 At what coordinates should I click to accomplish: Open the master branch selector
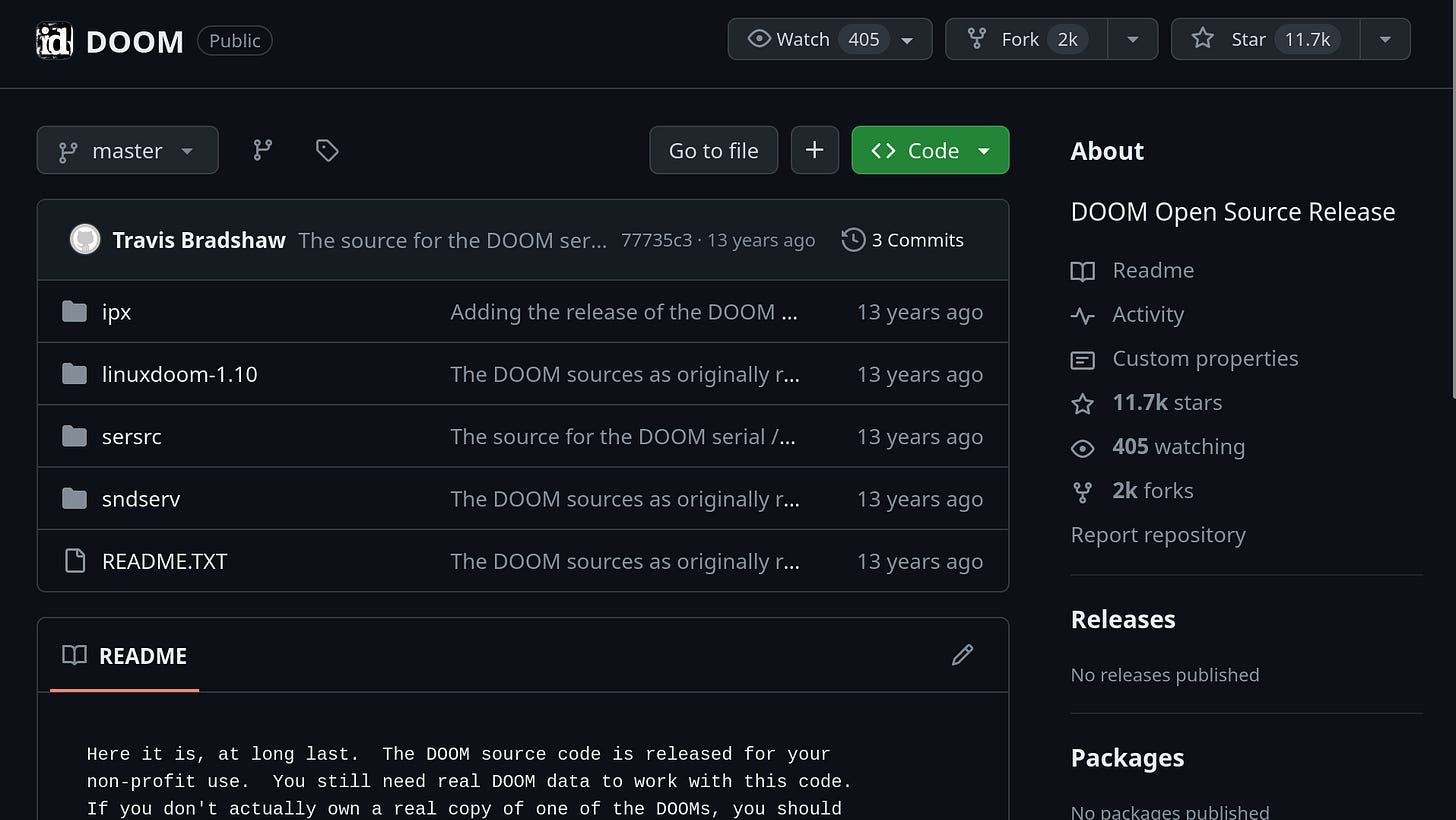[127, 150]
